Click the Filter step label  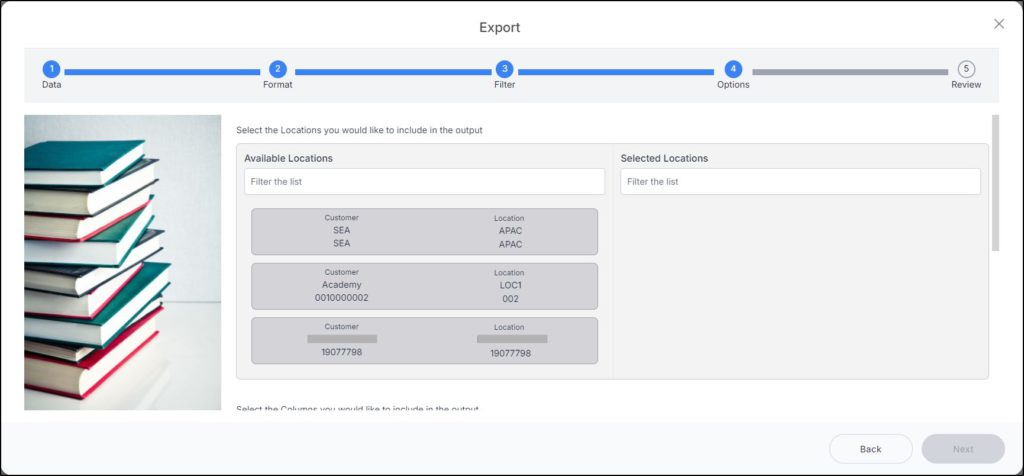click(505, 85)
